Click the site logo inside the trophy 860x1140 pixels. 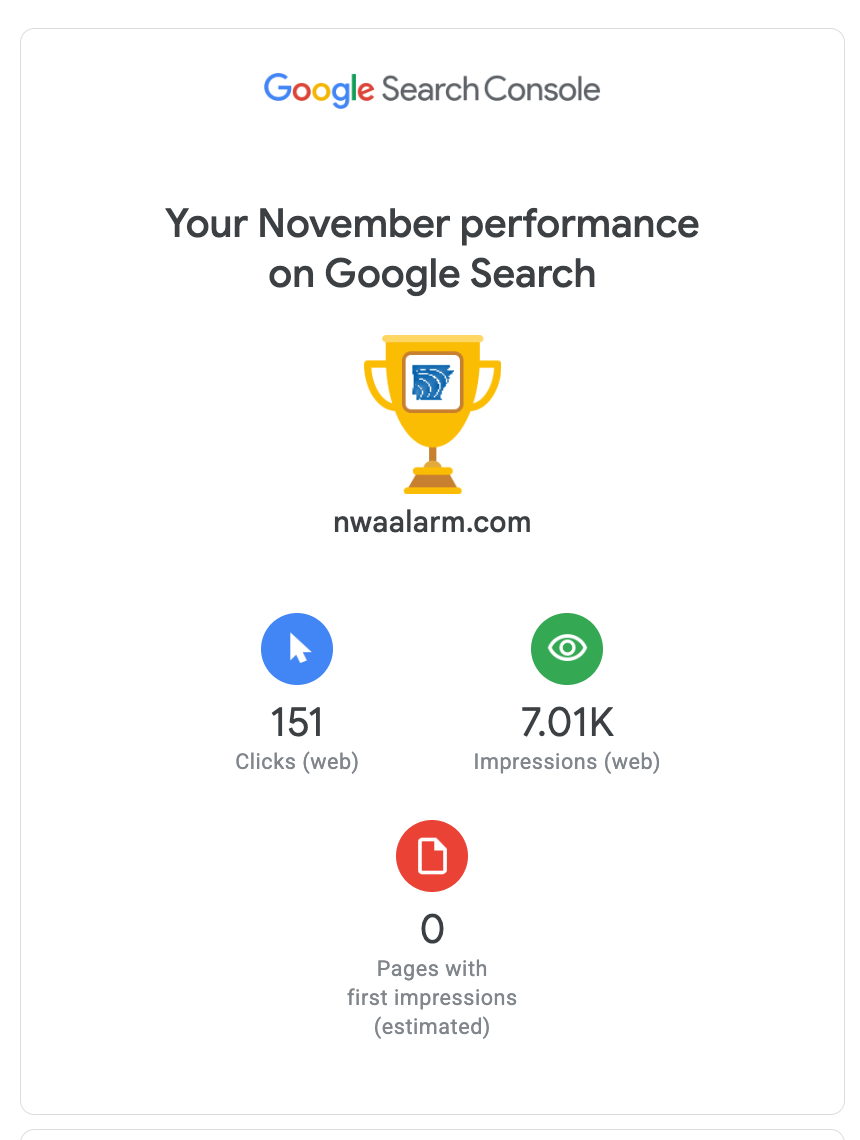pyautogui.click(x=432, y=382)
